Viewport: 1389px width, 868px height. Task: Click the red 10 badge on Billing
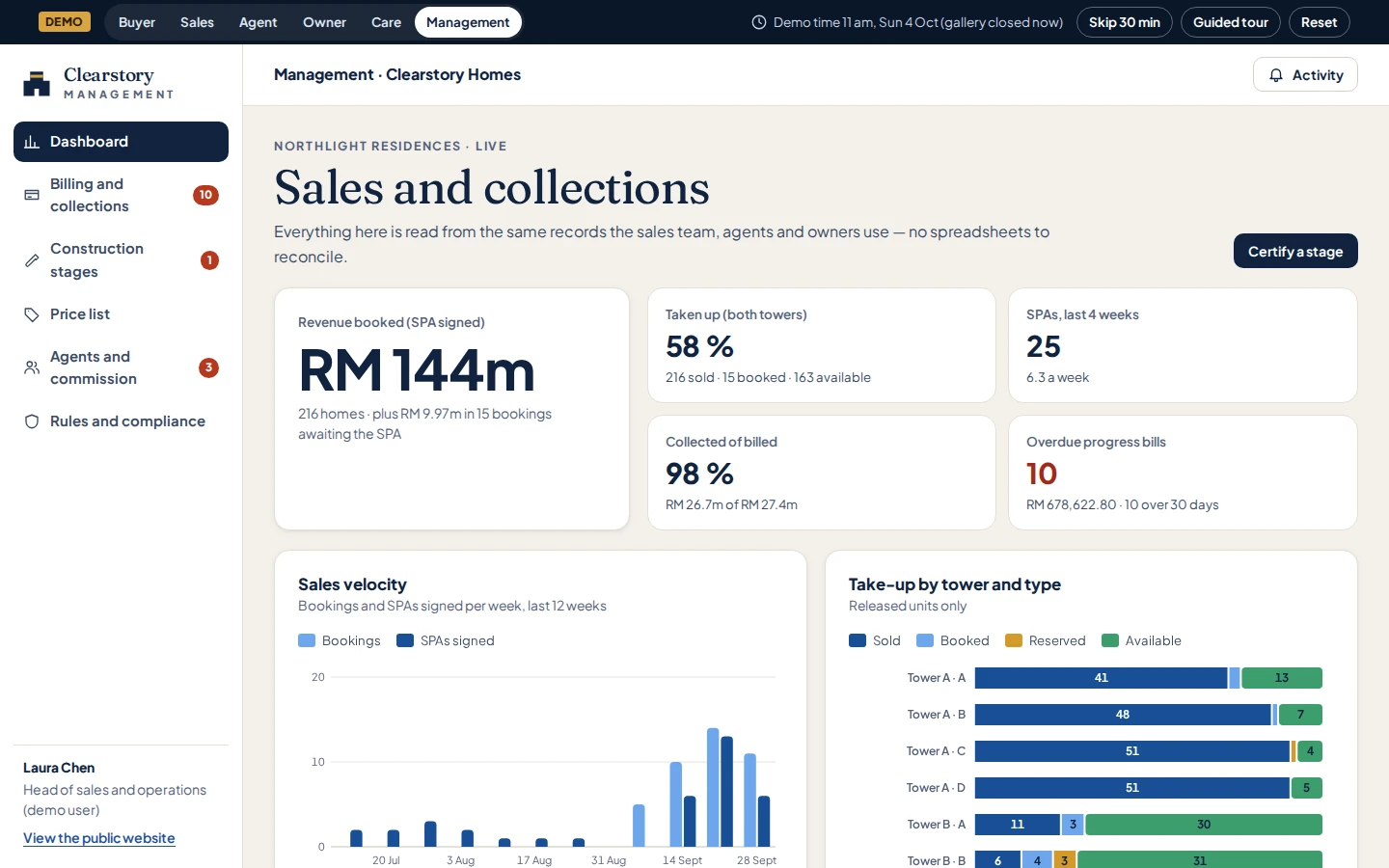pos(205,195)
